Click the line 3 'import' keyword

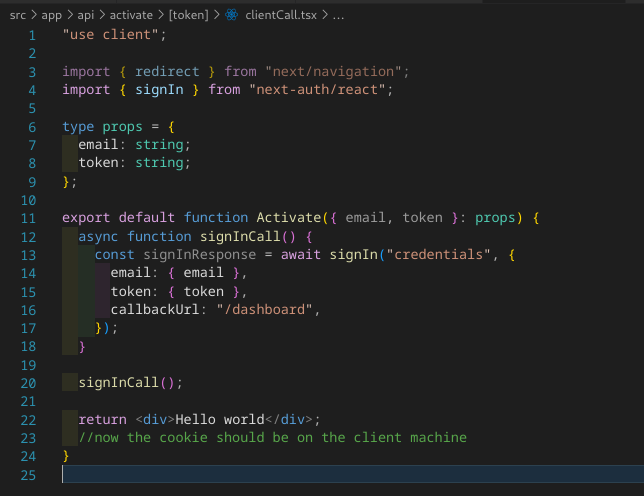pyautogui.click(x=86, y=71)
